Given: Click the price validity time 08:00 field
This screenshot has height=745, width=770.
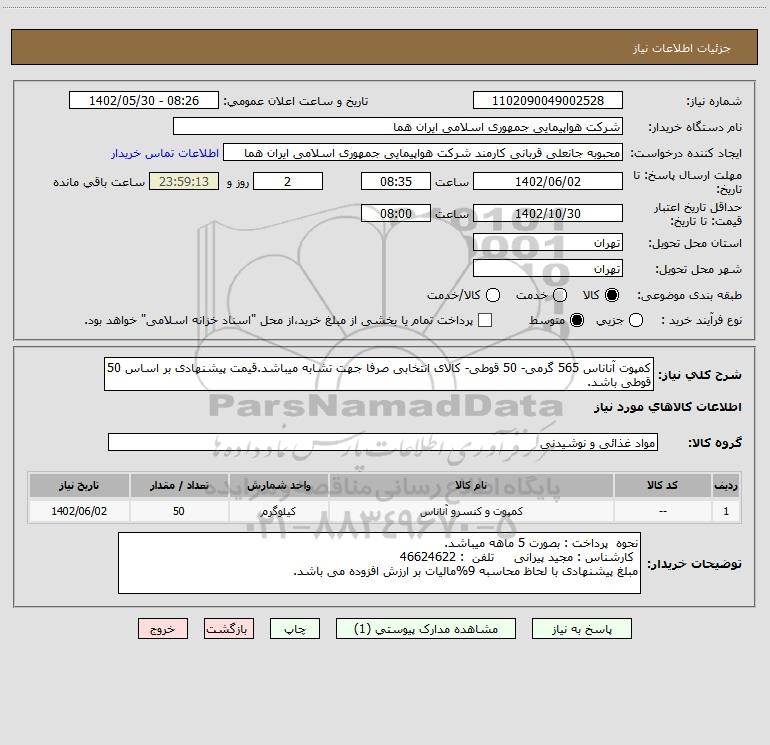Looking at the screenshot, I should tap(396, 213).
